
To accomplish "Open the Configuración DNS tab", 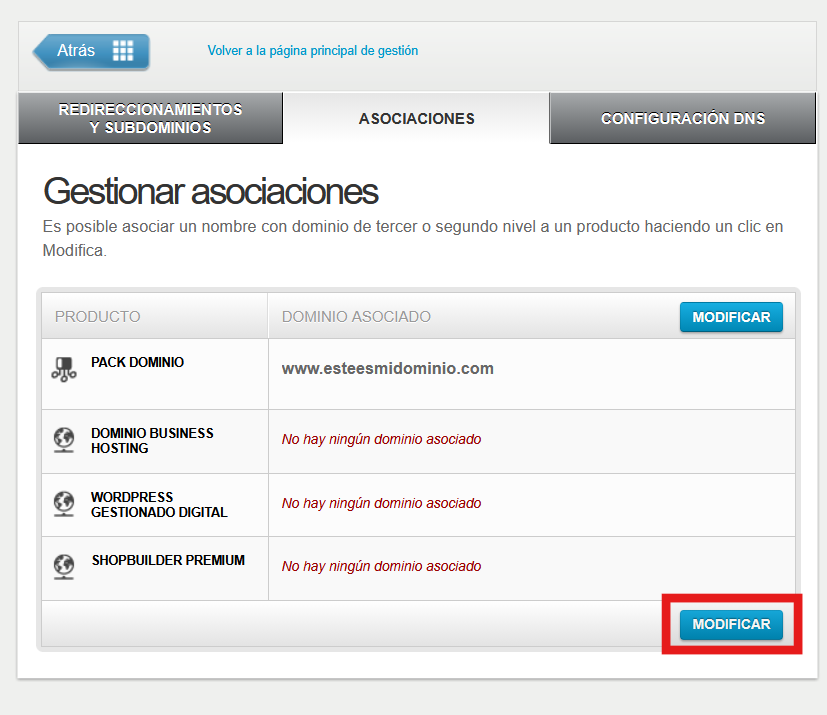I will pos(682,119).
